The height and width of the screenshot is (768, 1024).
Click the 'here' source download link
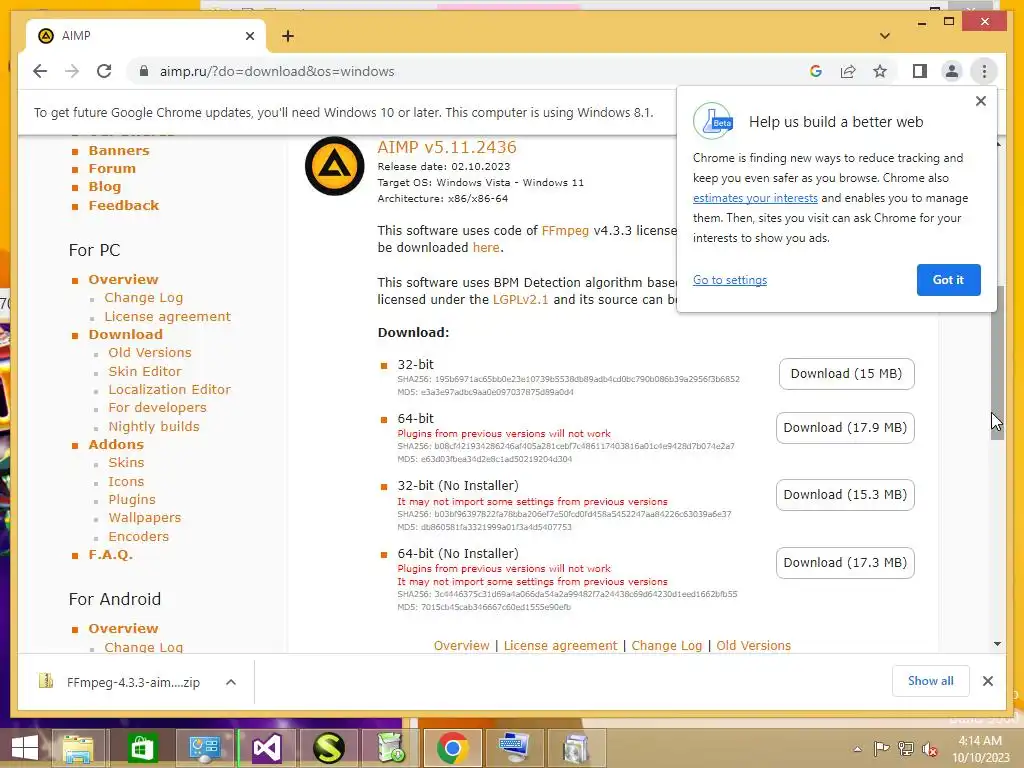486,248
